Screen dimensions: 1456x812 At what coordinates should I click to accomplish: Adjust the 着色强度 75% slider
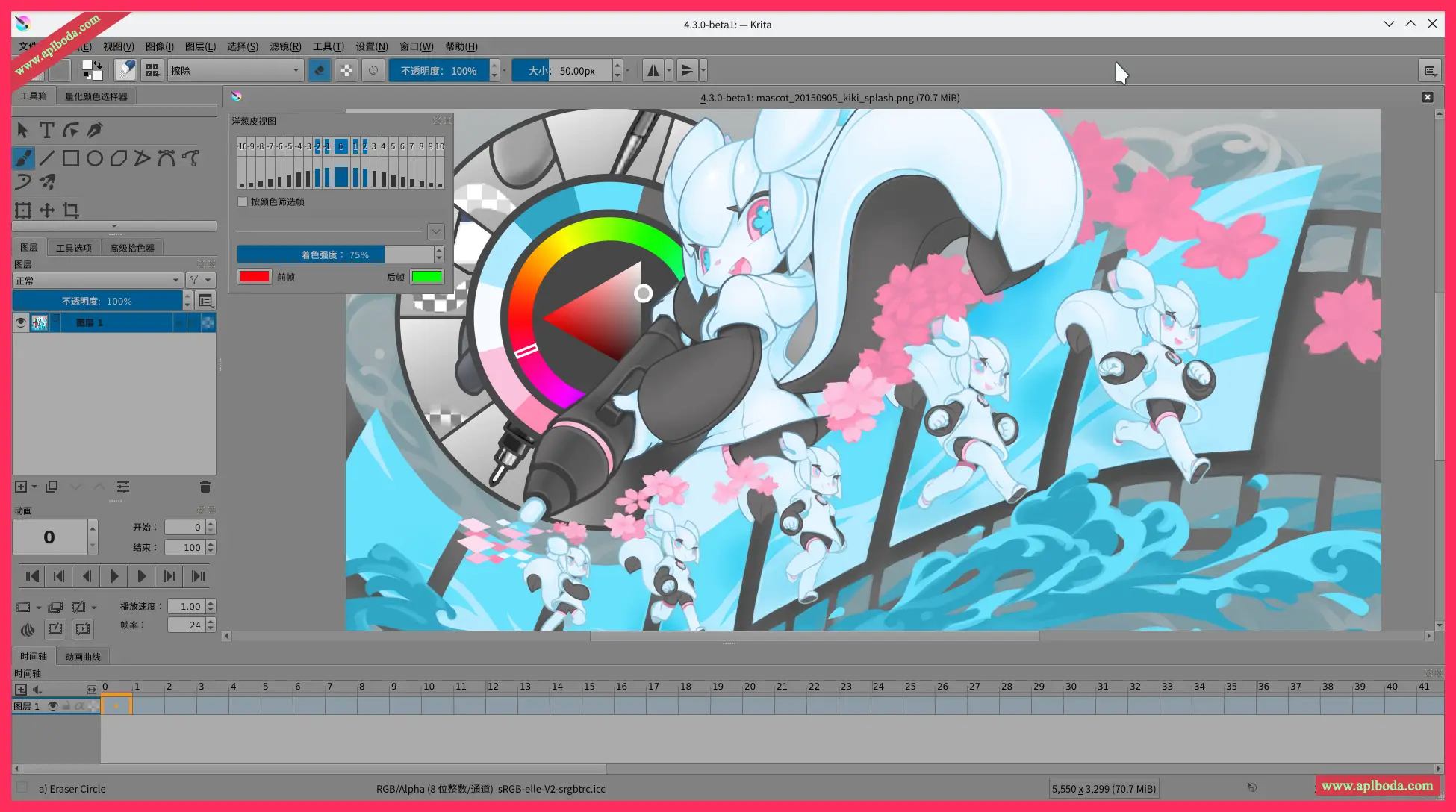[x=335, y=254]
